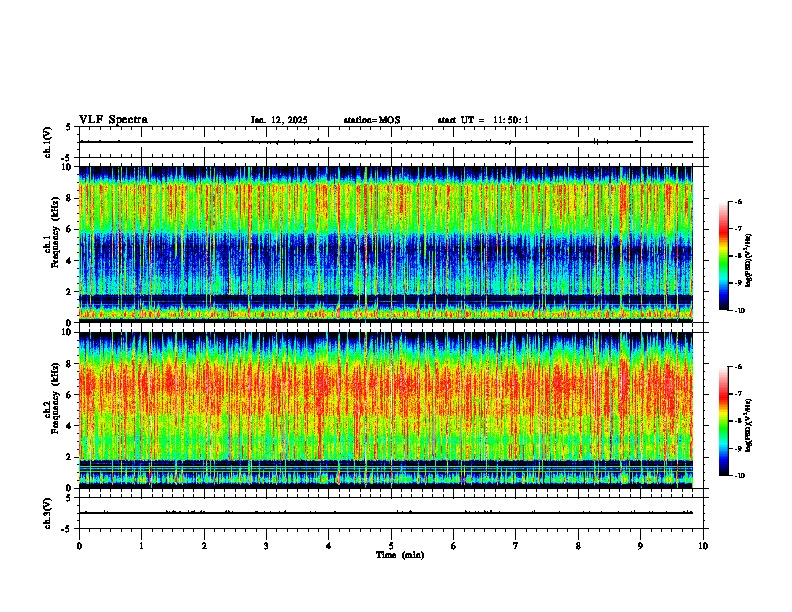Click the "8" kHz tick of ch.1 spectrogram
The image size is (792, 612).
tap(70, 198)
